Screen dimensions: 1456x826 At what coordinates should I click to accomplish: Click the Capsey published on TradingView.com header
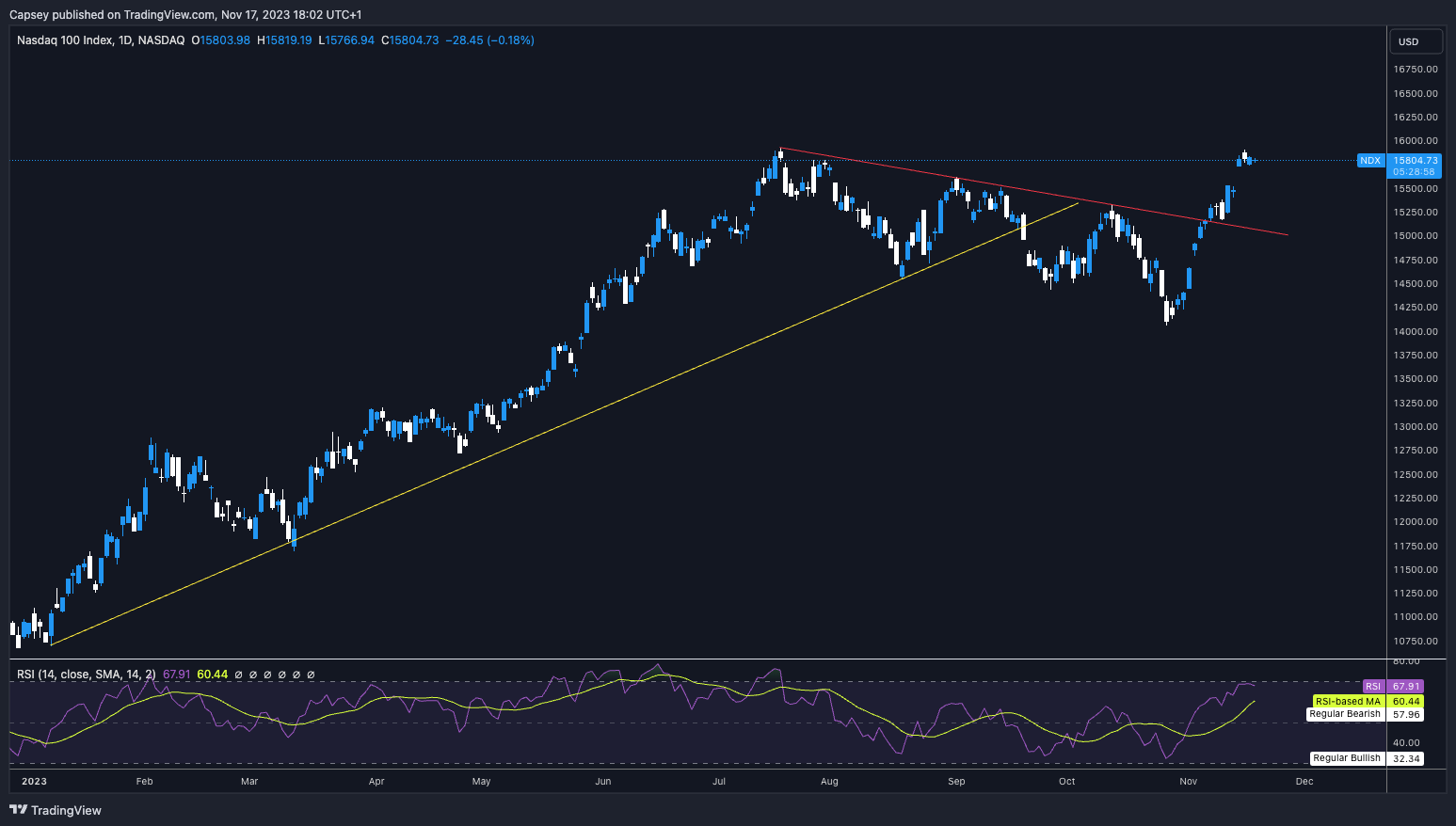185,14
